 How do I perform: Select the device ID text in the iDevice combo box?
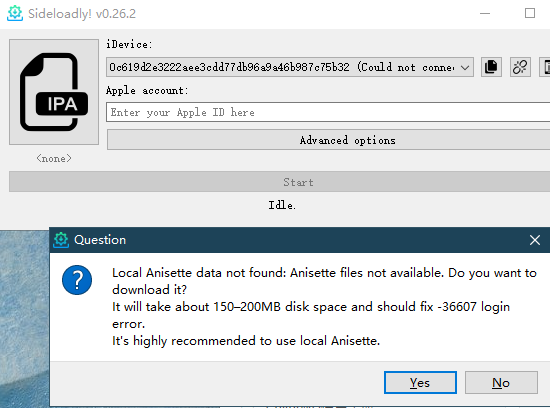229,67
